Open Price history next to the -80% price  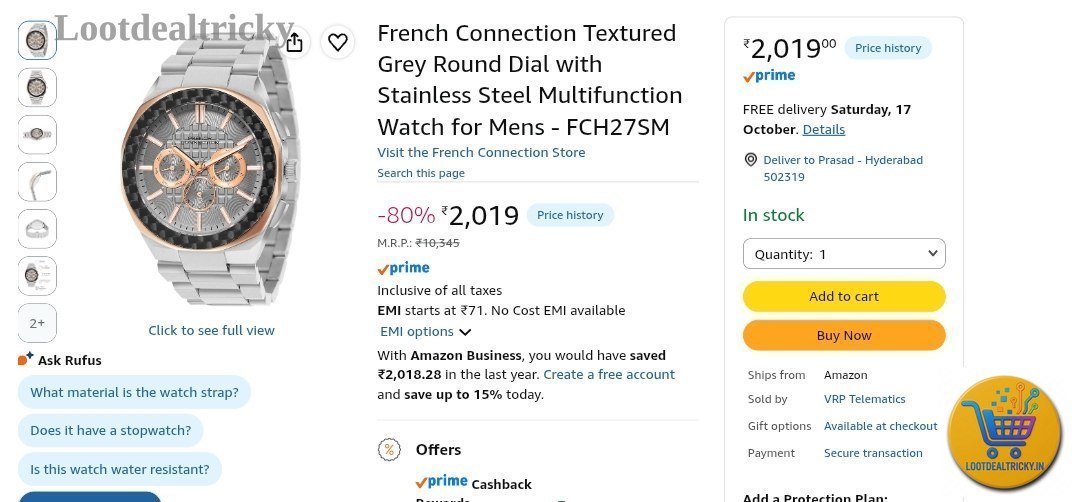[570, 215]
